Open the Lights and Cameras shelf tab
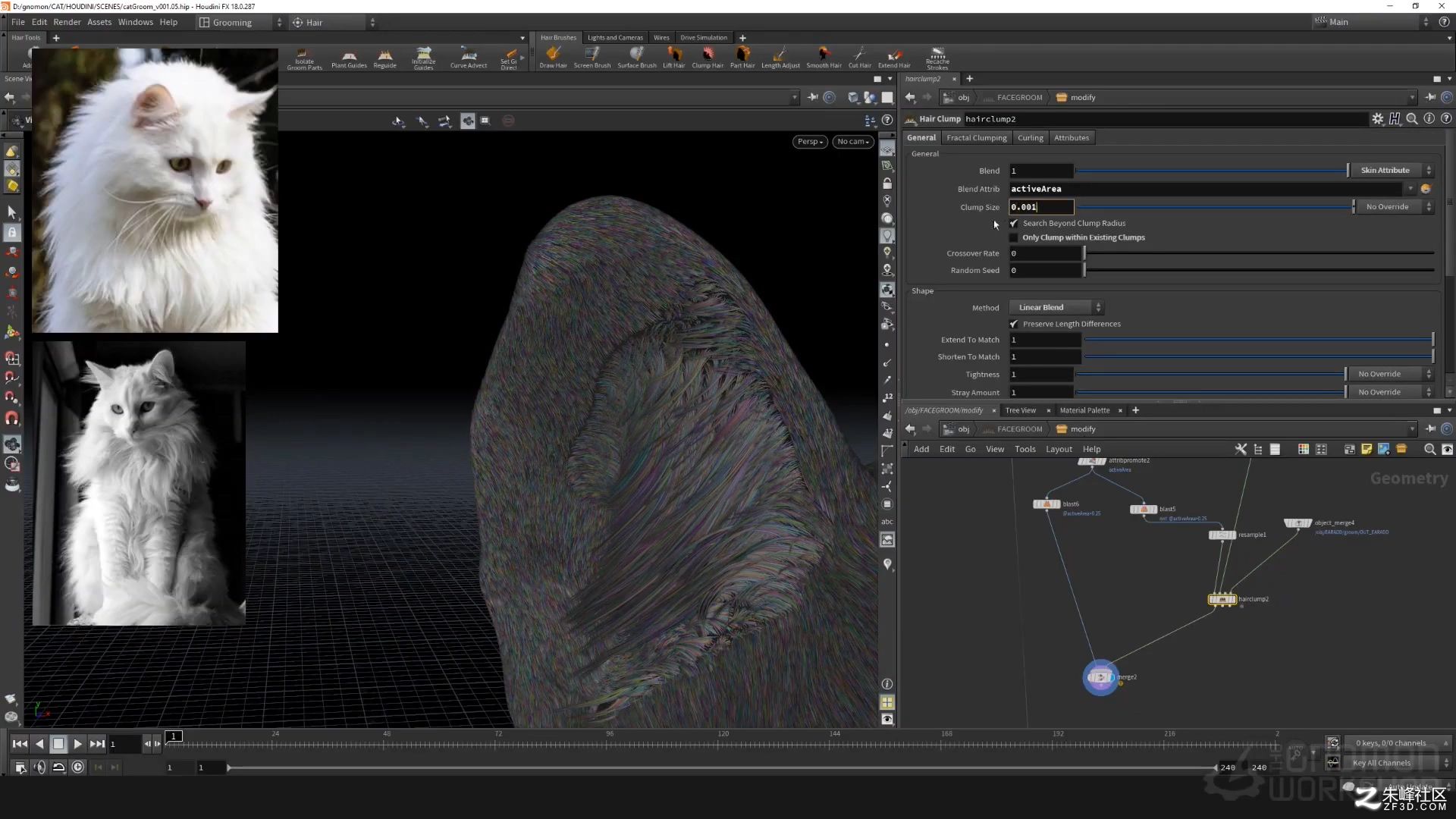The height and width of the screenshot is (819, 1456). [614, 38]
